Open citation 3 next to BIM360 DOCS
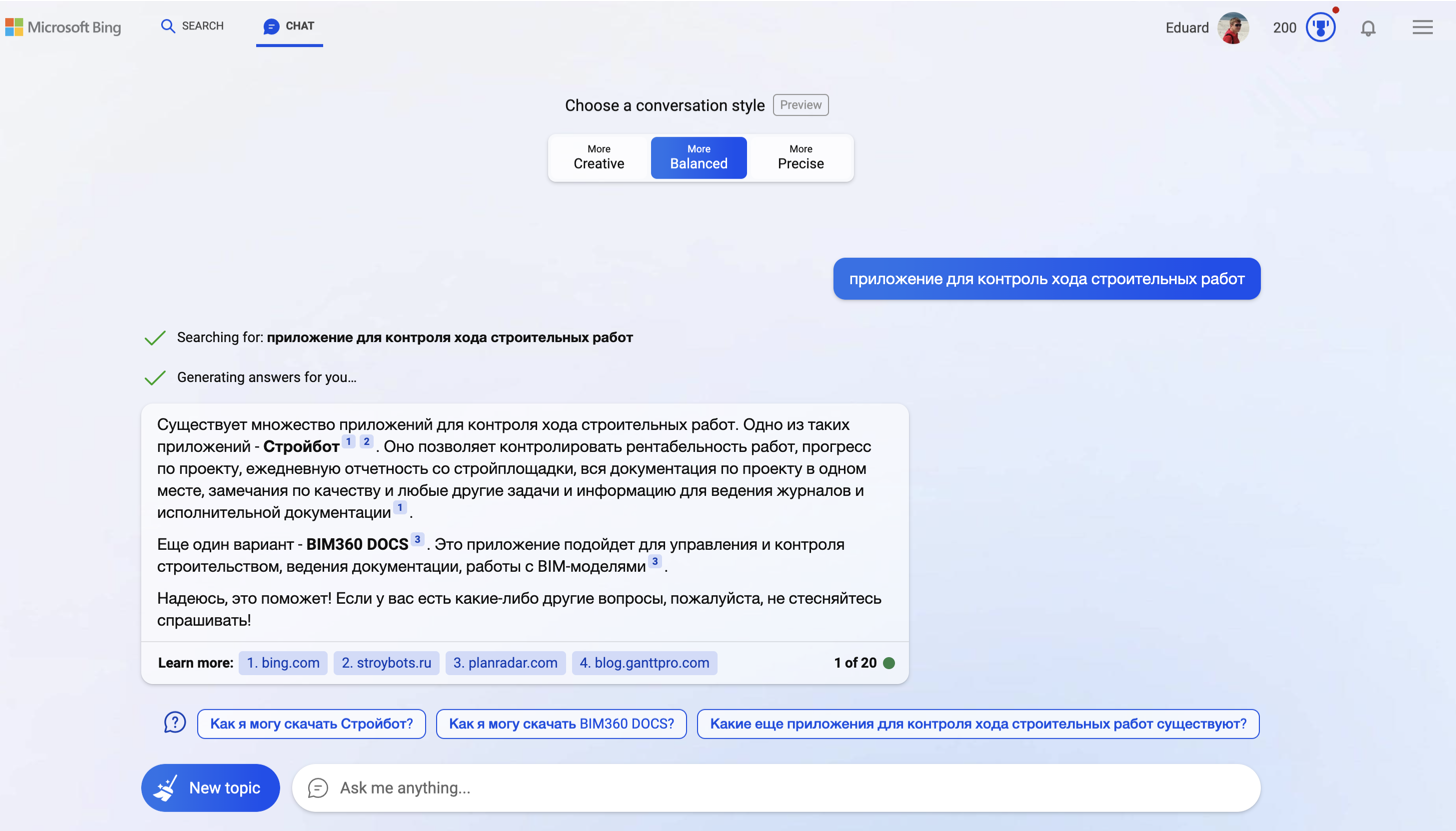Screen dimensions: 1456x831 point(420,542)
